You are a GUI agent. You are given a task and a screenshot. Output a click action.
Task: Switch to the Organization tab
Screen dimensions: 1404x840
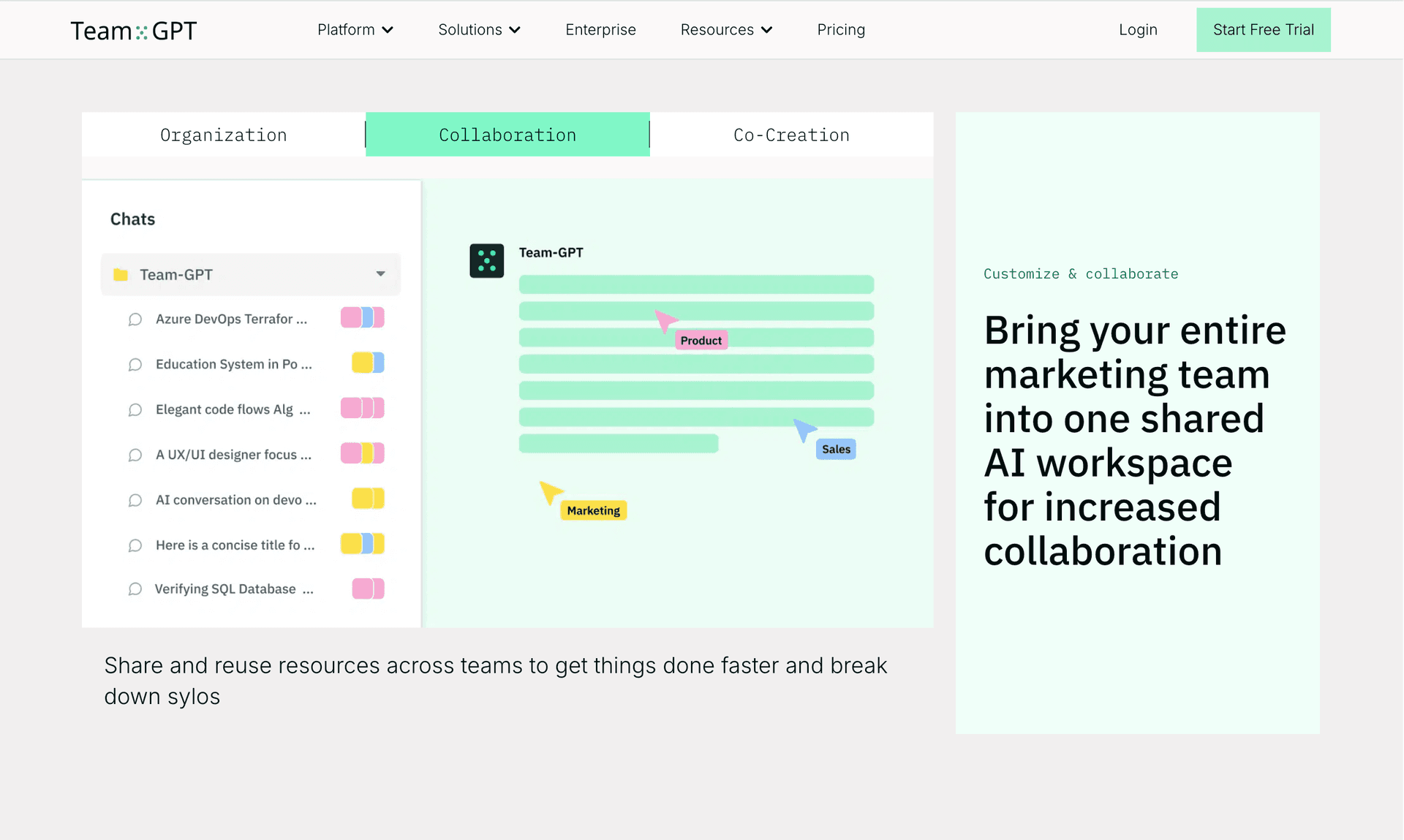pyautogui.click(x=224, y=135)
